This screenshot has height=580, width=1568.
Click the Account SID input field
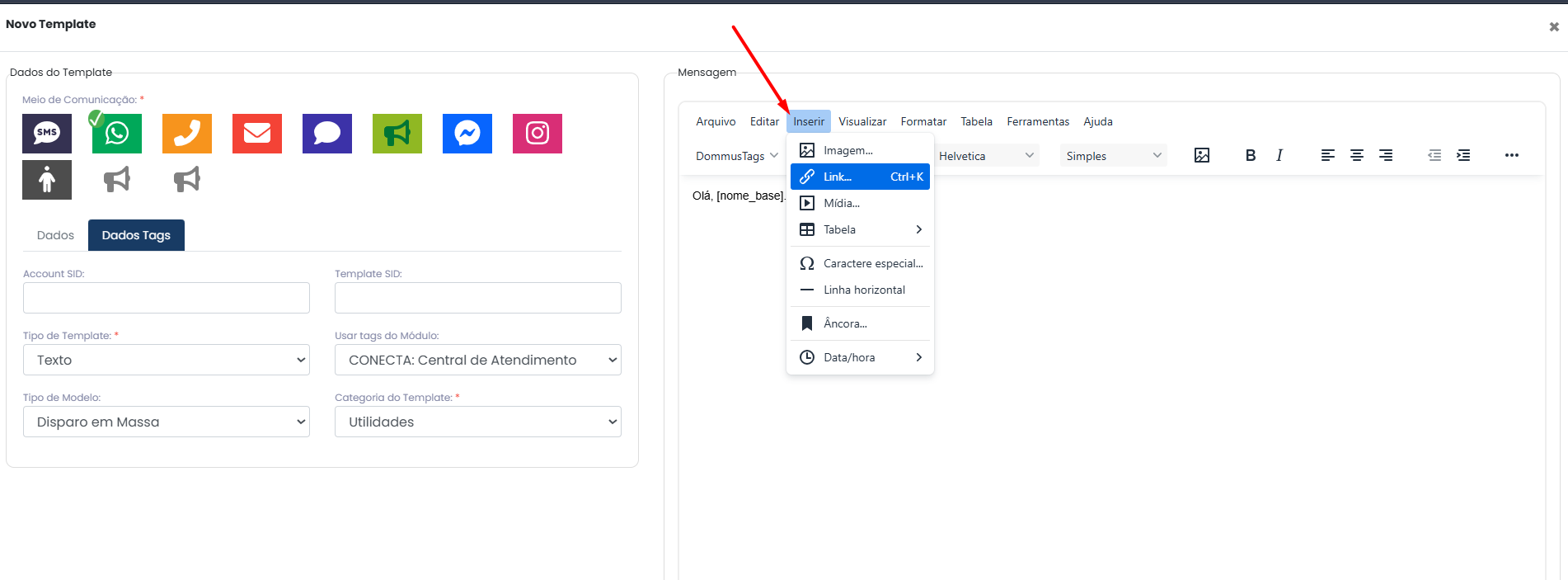click(167, 298)
